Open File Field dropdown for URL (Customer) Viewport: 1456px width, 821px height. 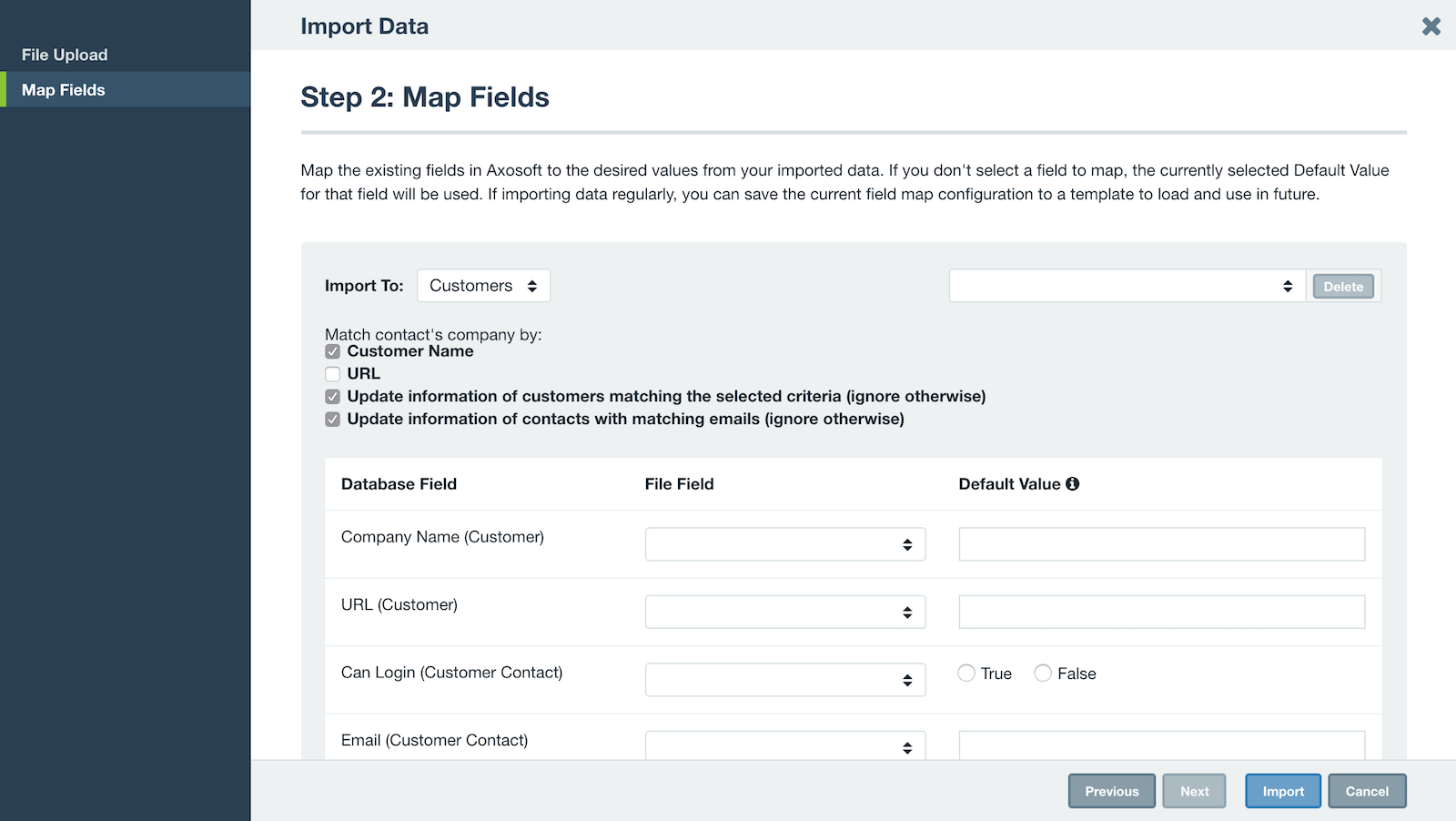[x=785, y=612]
